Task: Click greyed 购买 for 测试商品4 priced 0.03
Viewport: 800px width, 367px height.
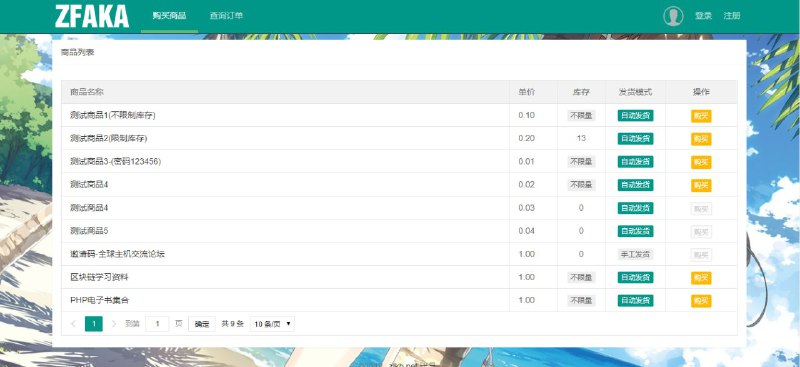Action: (701, 209)
